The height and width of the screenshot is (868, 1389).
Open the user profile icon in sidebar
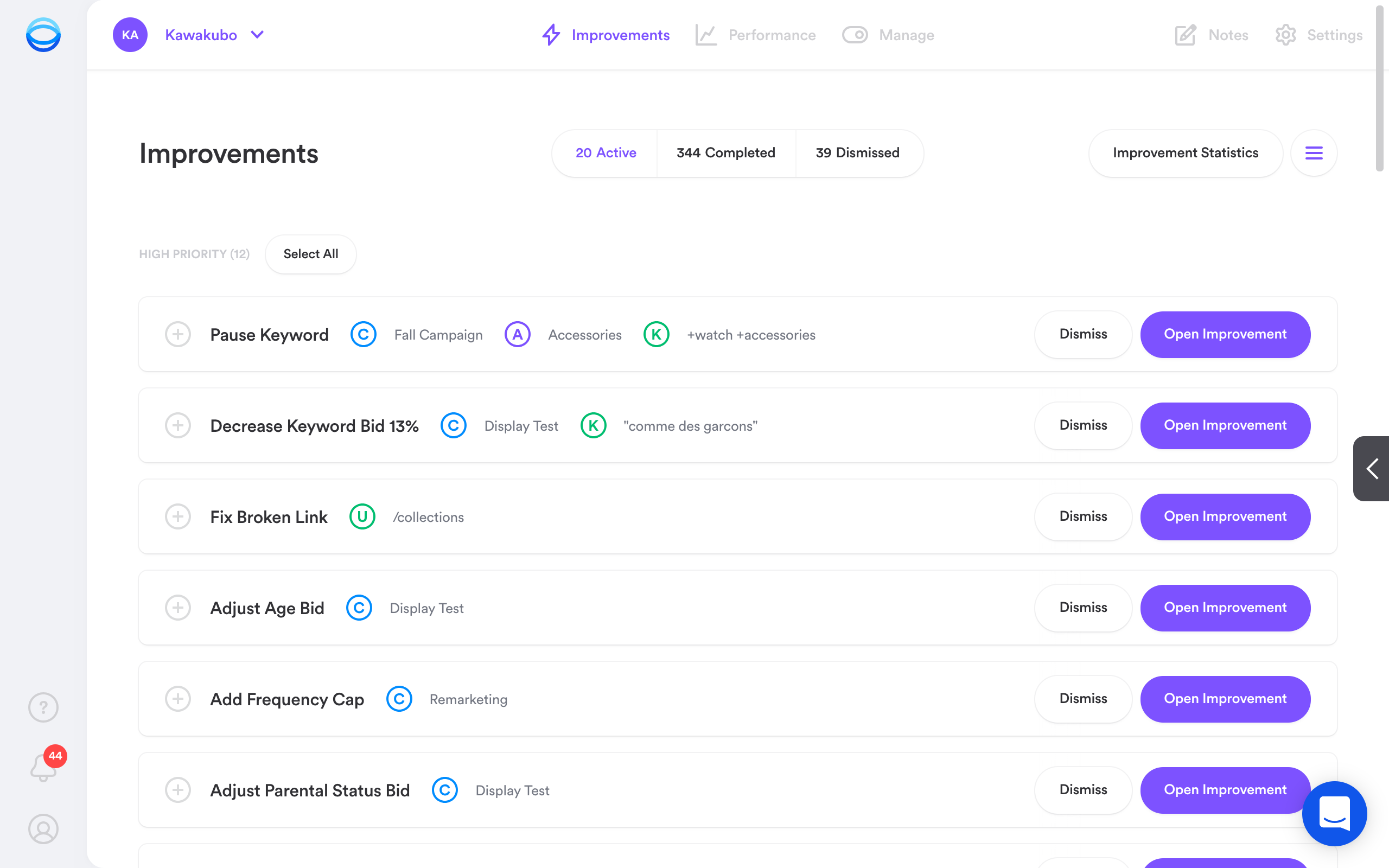pos(43,828)
